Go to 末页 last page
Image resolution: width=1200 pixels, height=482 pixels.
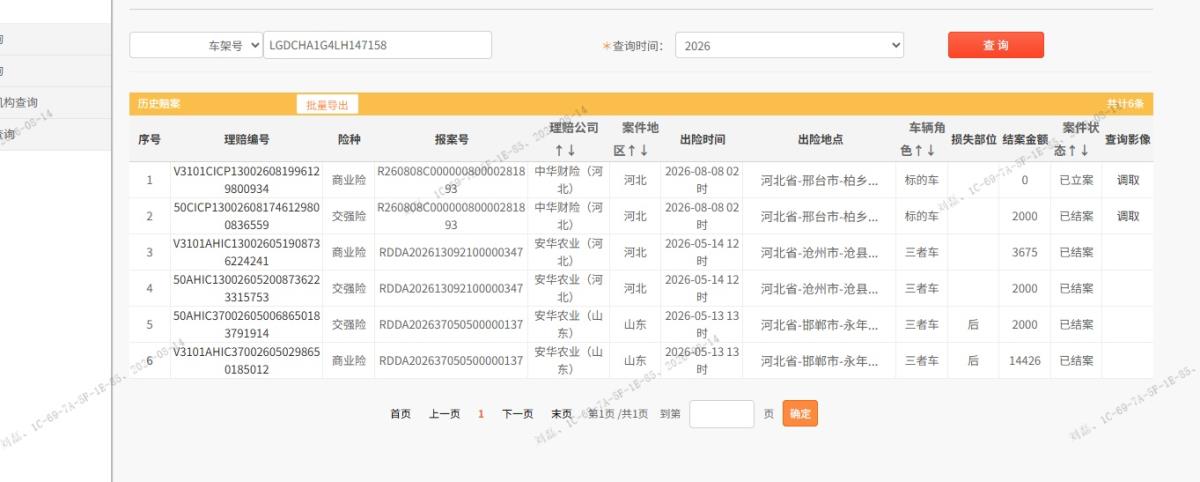coord(561,414)
